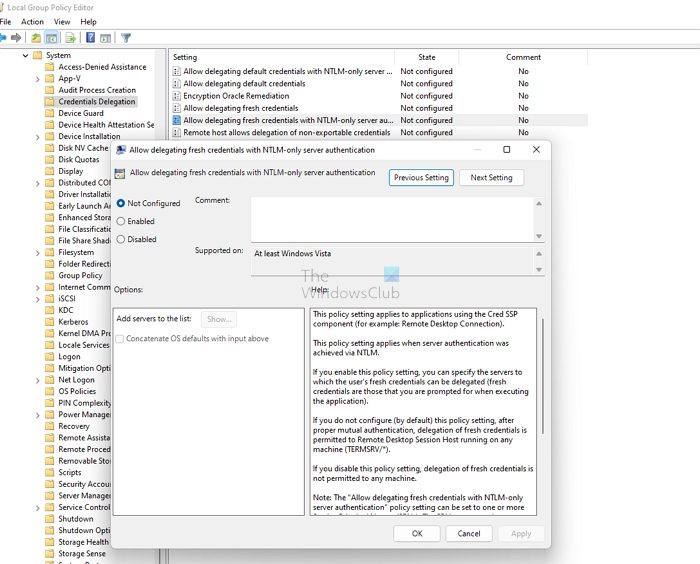Toggle the Show/Hide action pane icon

pyautogui.click(x=105, y=38)
